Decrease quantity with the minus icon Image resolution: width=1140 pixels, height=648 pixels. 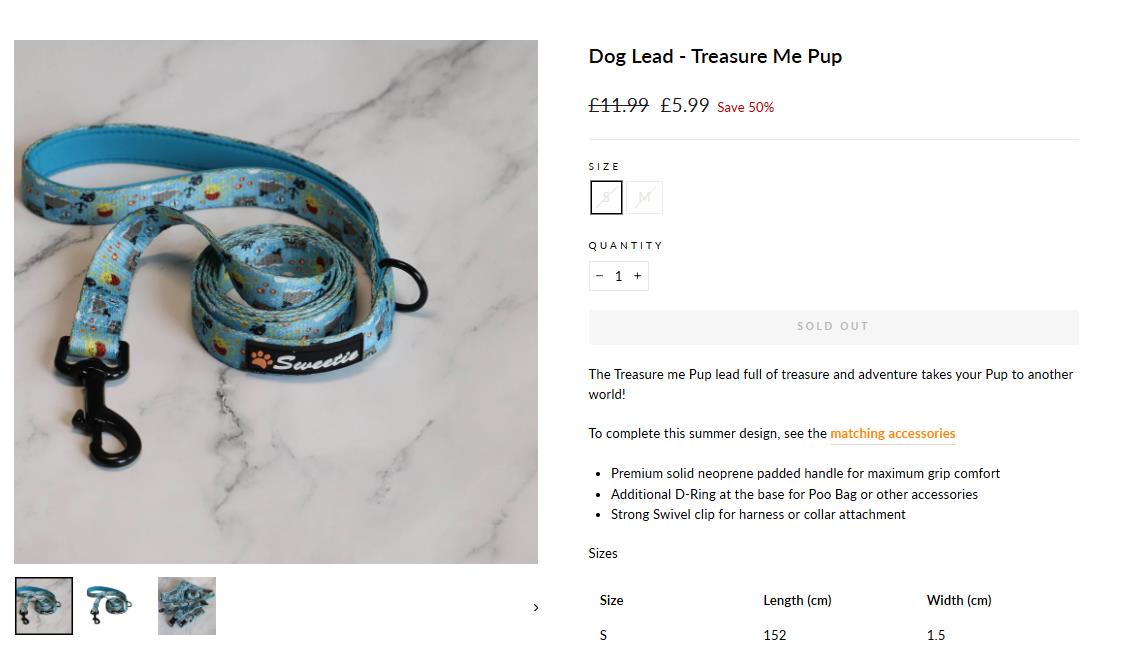[599, 276]
